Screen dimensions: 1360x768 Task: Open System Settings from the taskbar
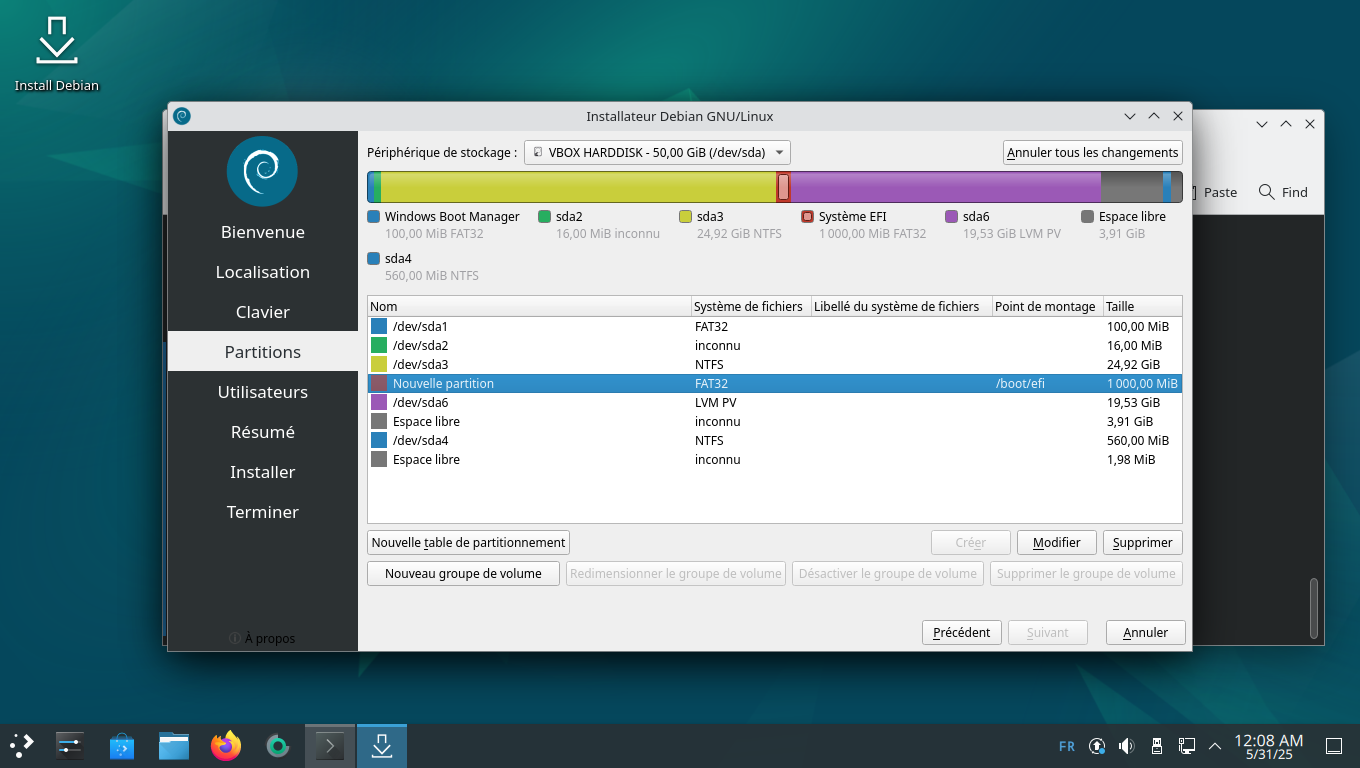69,745
